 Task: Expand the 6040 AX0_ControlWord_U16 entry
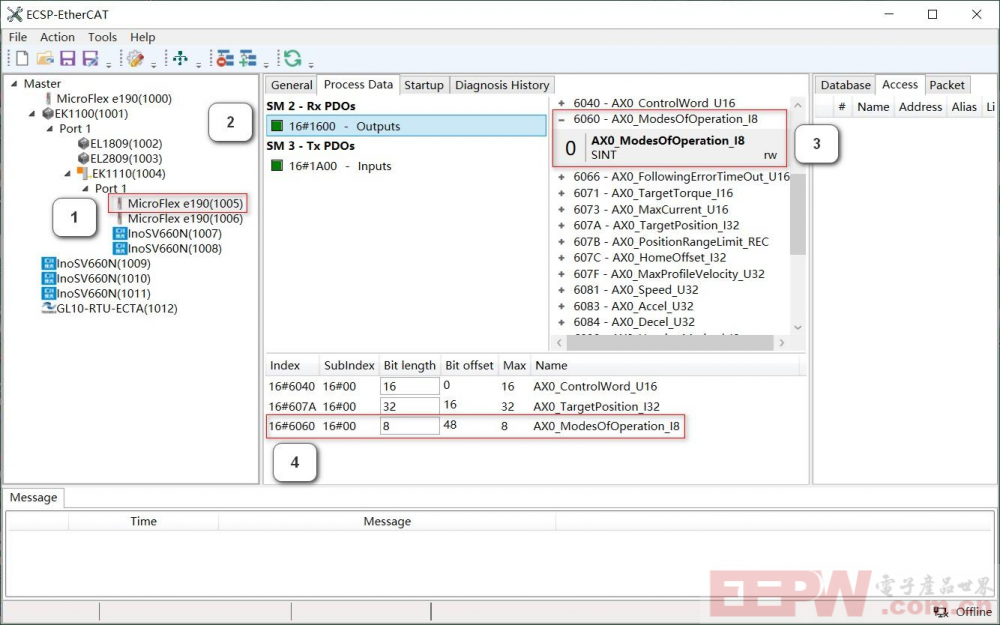click(562, 103)
